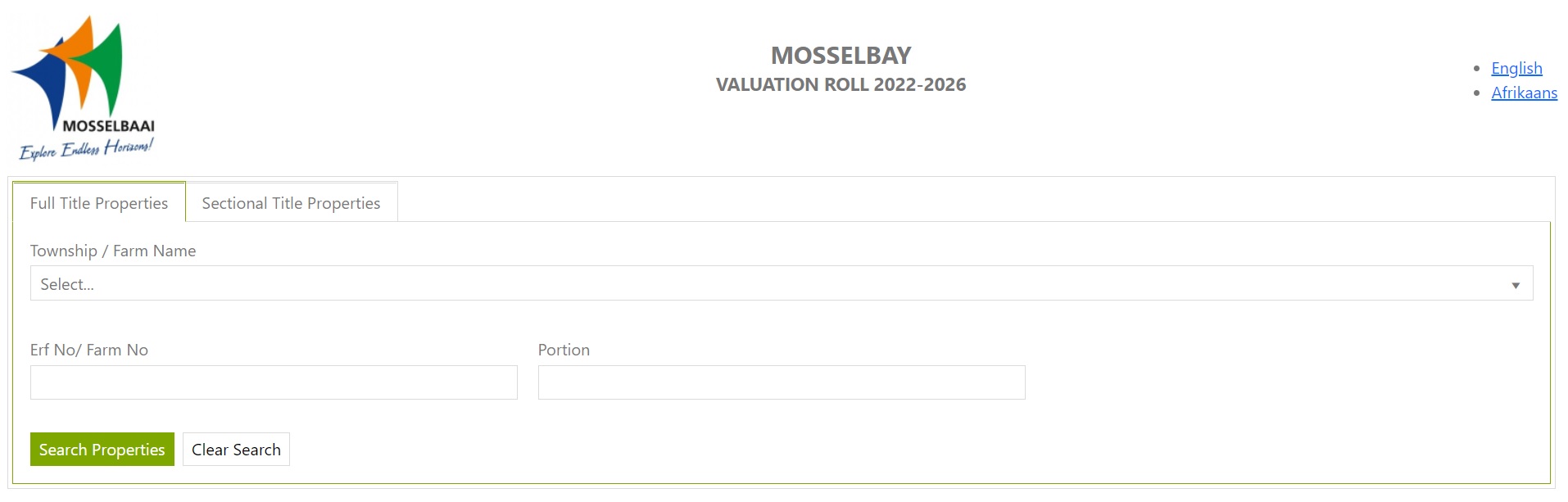Switch language to Afrikaans
This screenshot has height=502, width=1568.
(1524, 93)
